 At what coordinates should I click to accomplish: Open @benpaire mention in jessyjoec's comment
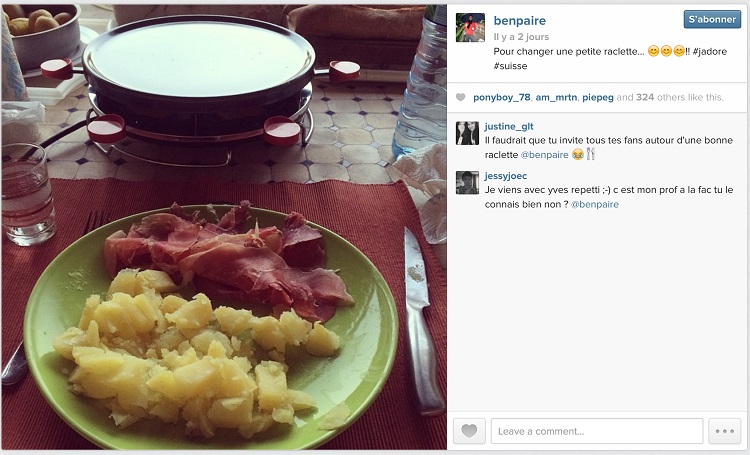click(x=595, y=204)
